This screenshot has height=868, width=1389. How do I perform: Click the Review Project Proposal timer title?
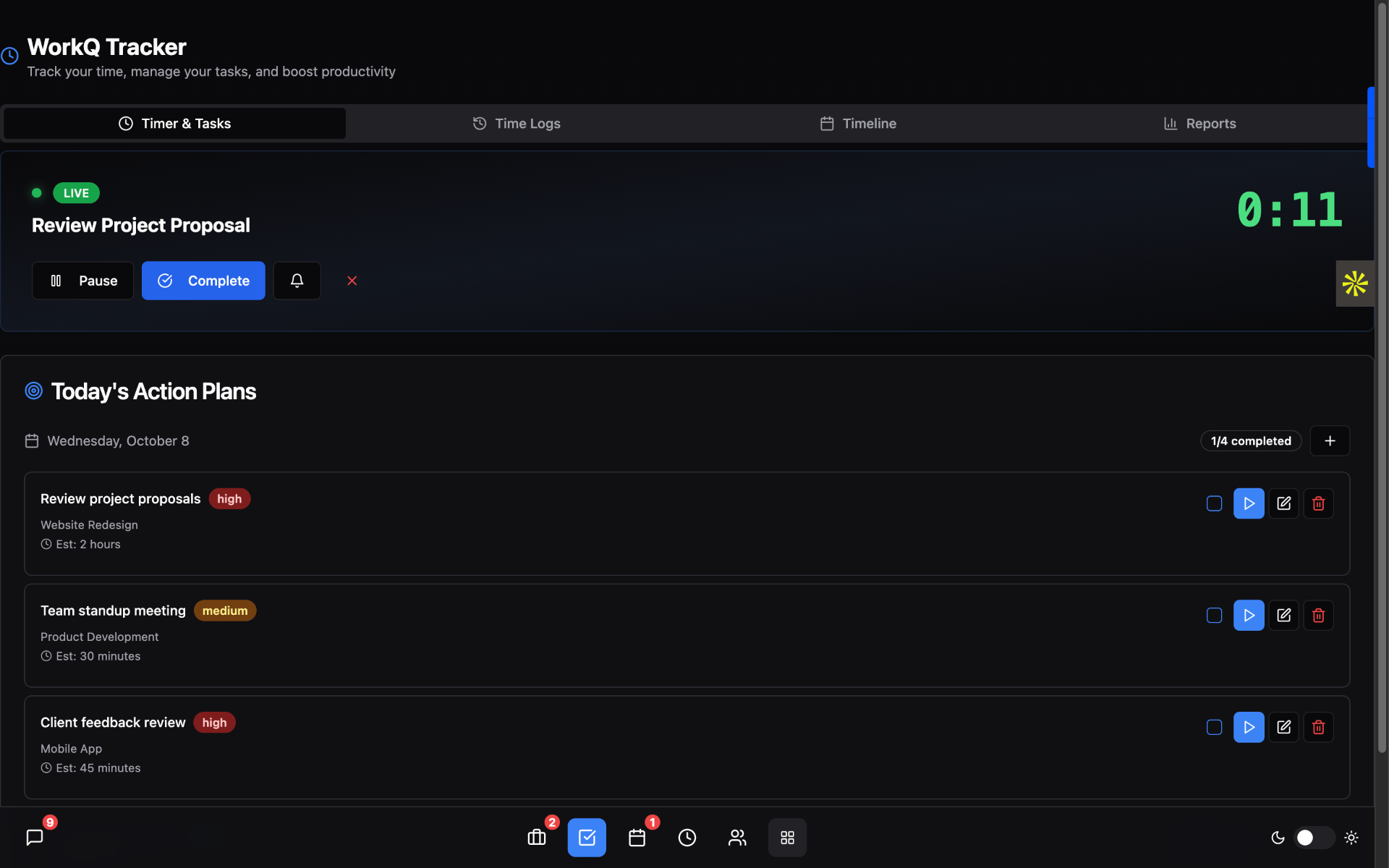[x=141, y=226]
